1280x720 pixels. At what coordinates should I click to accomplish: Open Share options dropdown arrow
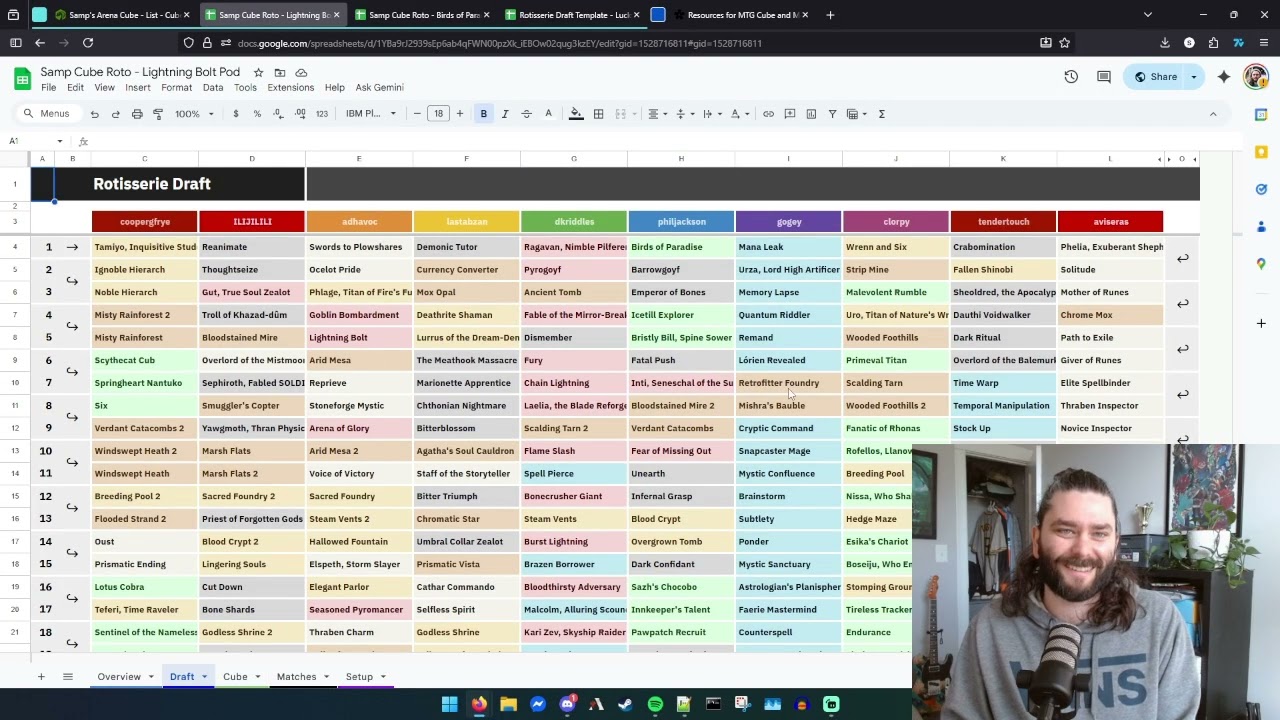(1193, 77)
